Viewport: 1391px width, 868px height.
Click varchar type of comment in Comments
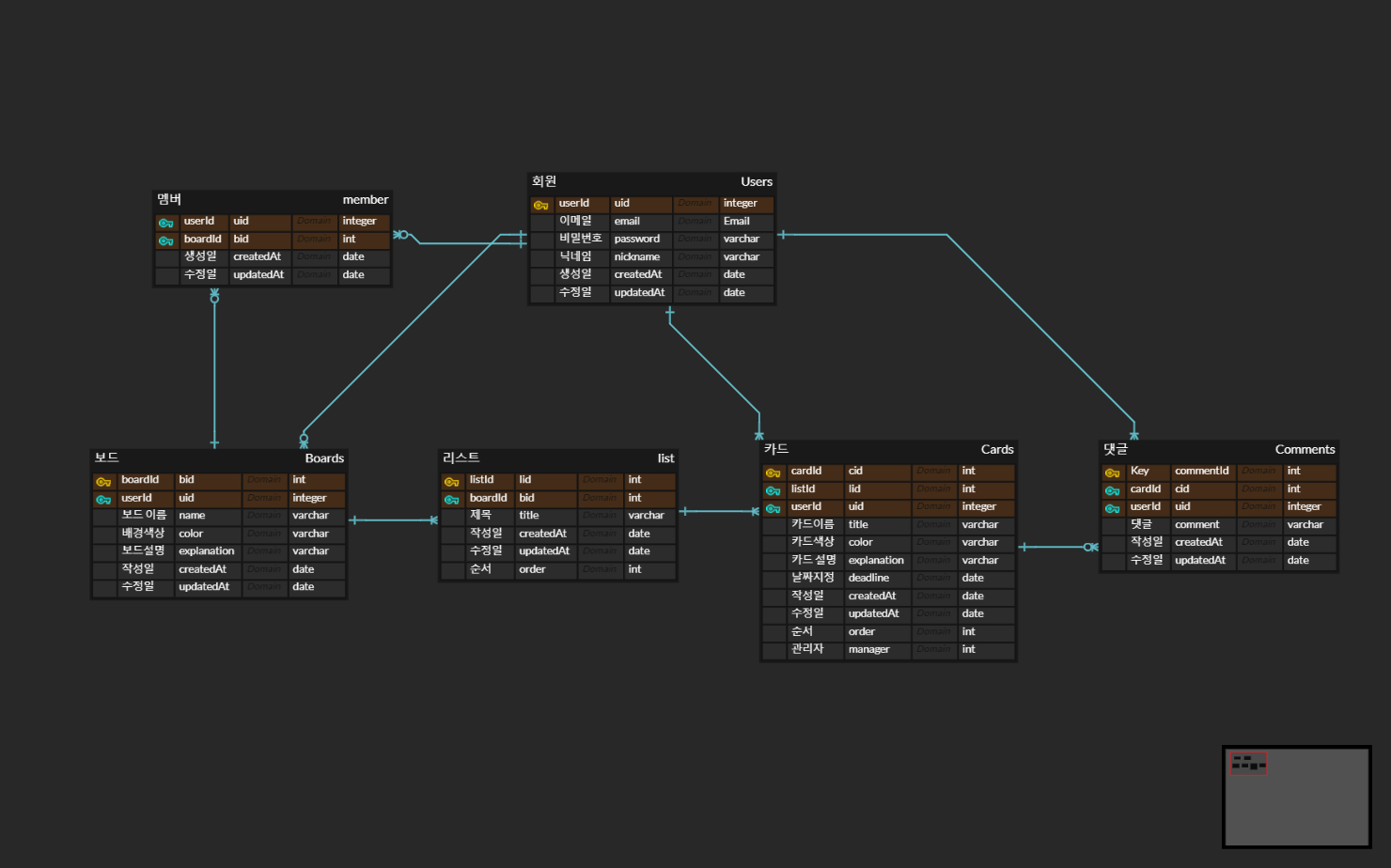1305,525
